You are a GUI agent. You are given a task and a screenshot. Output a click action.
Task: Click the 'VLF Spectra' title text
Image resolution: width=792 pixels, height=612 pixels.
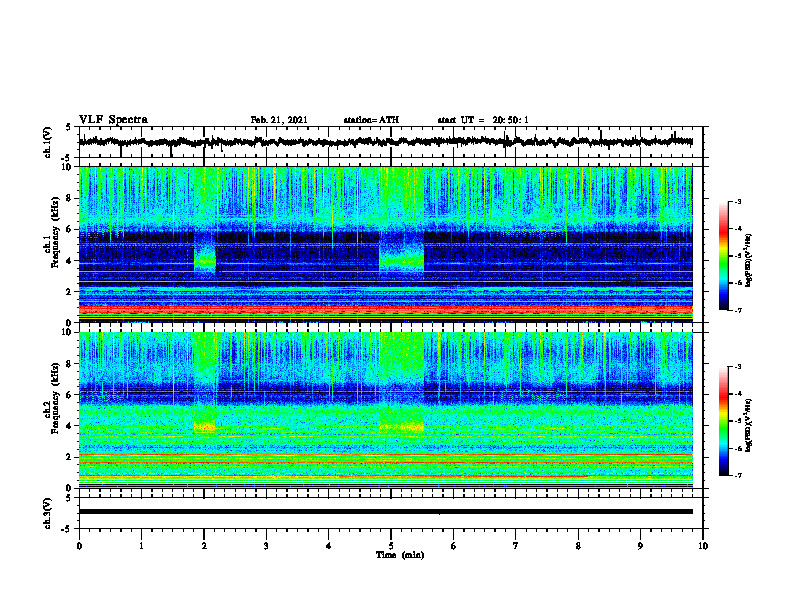(113, 120)
